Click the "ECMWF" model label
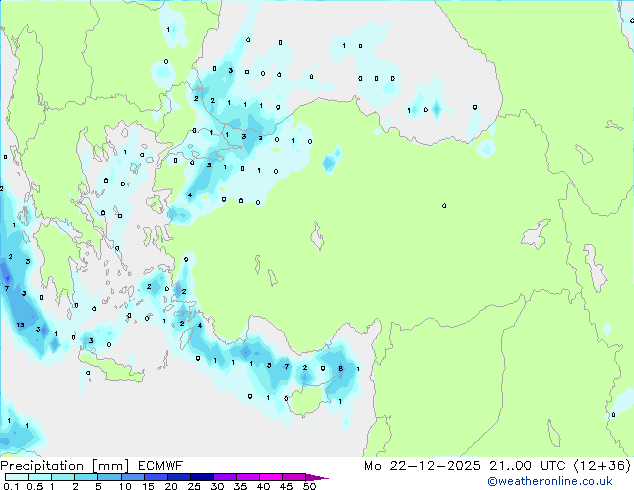 (x=161, y=466)
